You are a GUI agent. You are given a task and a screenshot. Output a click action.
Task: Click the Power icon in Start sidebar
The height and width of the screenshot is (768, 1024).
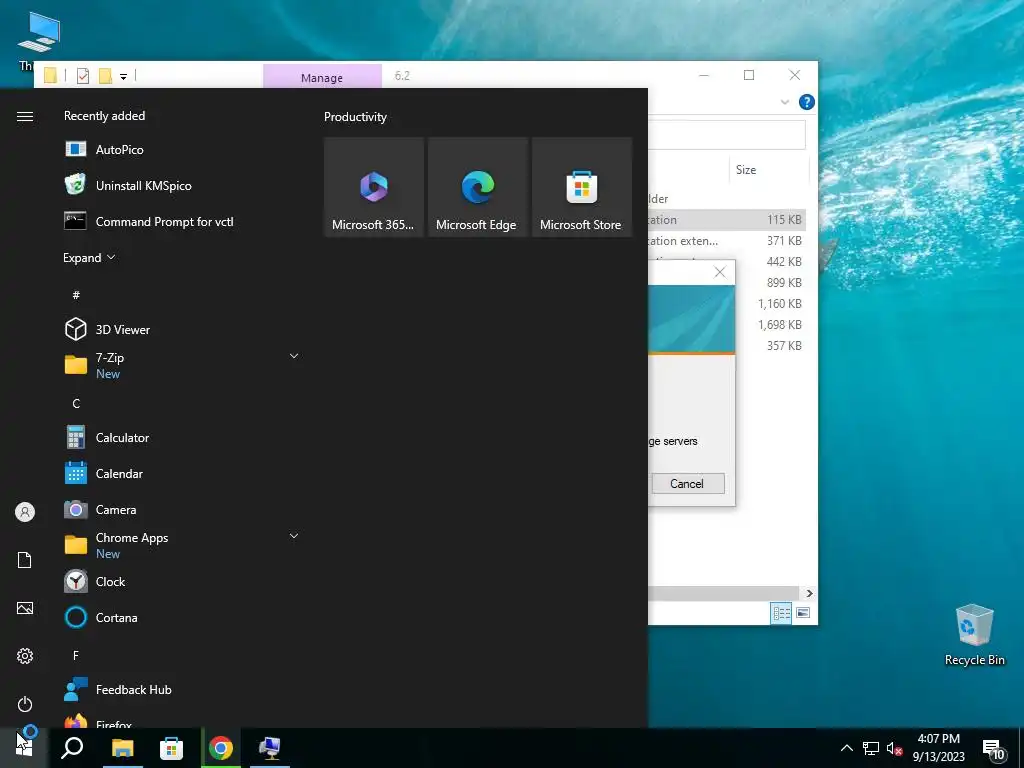(x=25, y=704)
